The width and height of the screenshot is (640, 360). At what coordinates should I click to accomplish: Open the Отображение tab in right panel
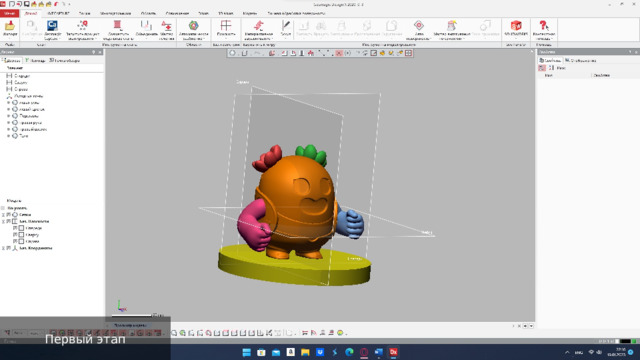coord(580,60)
